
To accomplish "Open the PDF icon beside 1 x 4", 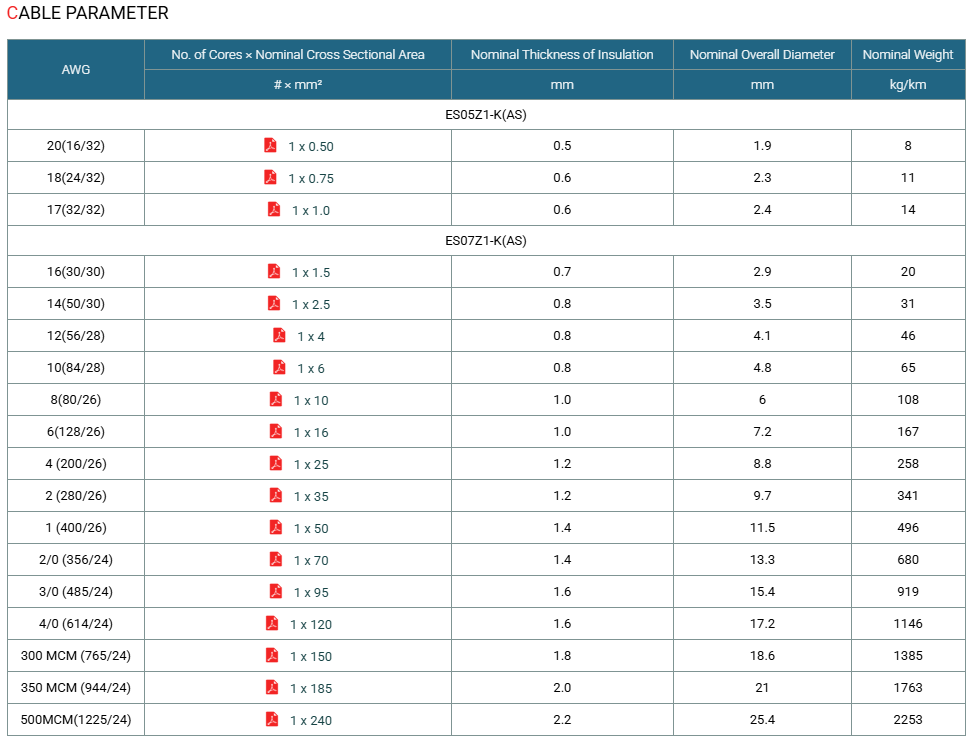I will point(279,335).
